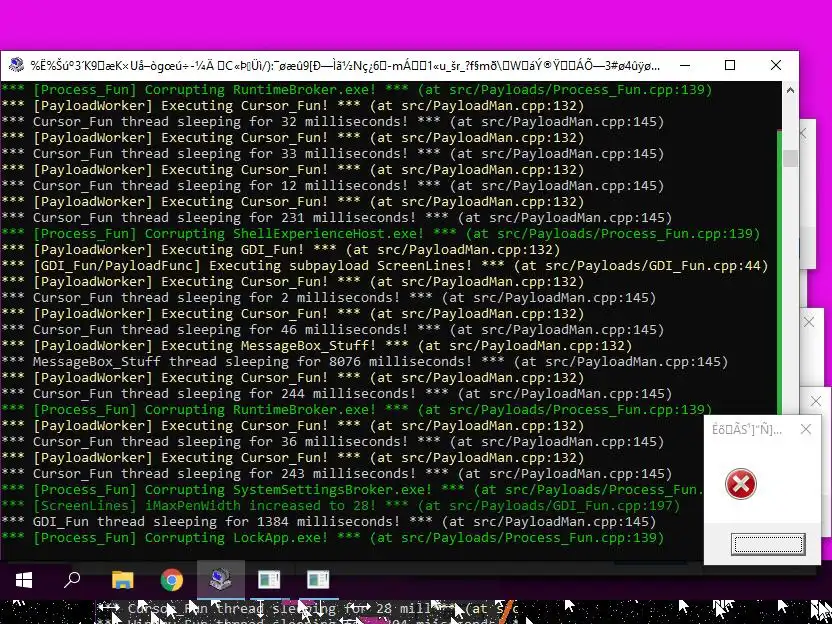Click the 'sleeping for 33 milliseconds' log line

[x=333, y=153]
